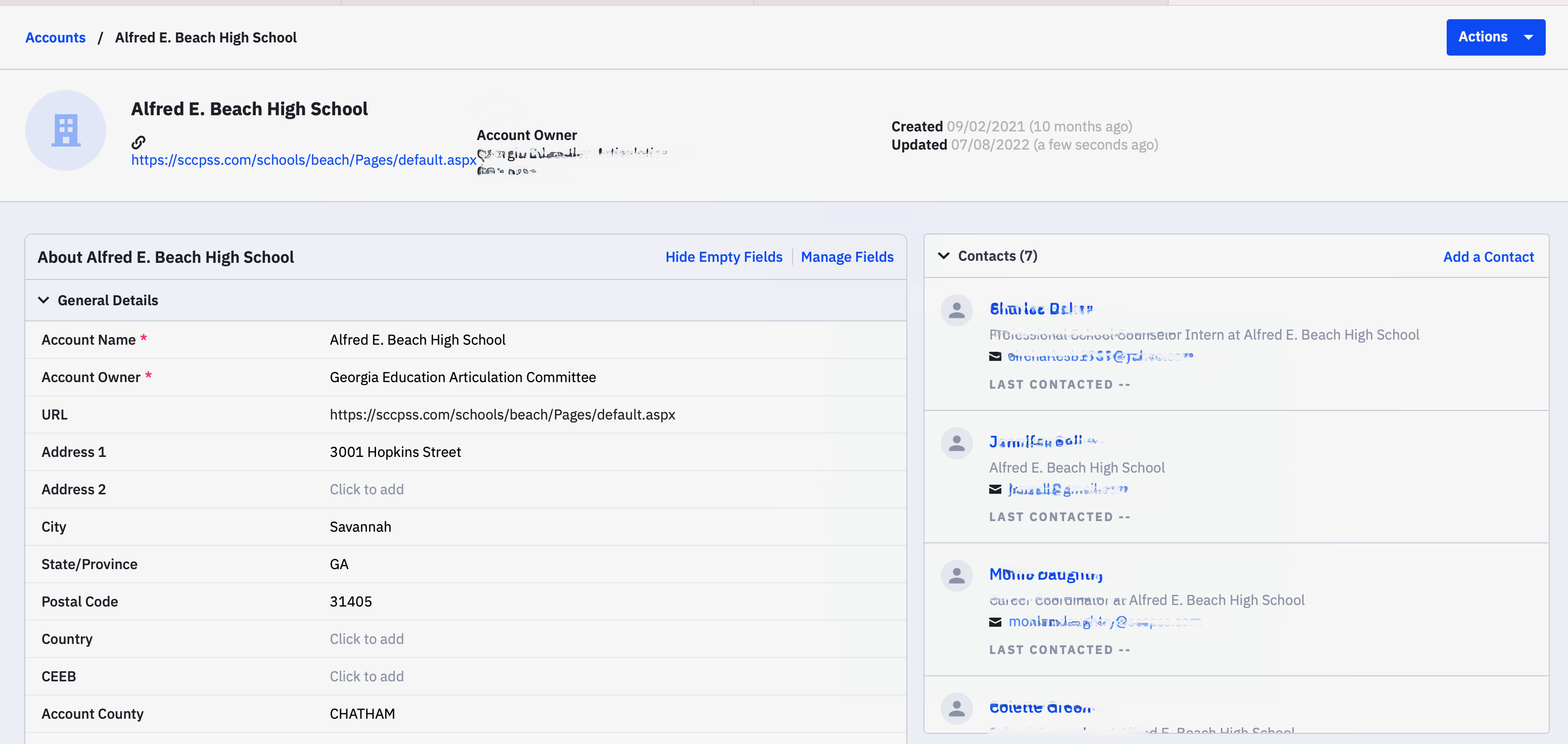Screen dimensions: 1568x744
Task: Edit the Postal Code value 31405
Action: 351,601
